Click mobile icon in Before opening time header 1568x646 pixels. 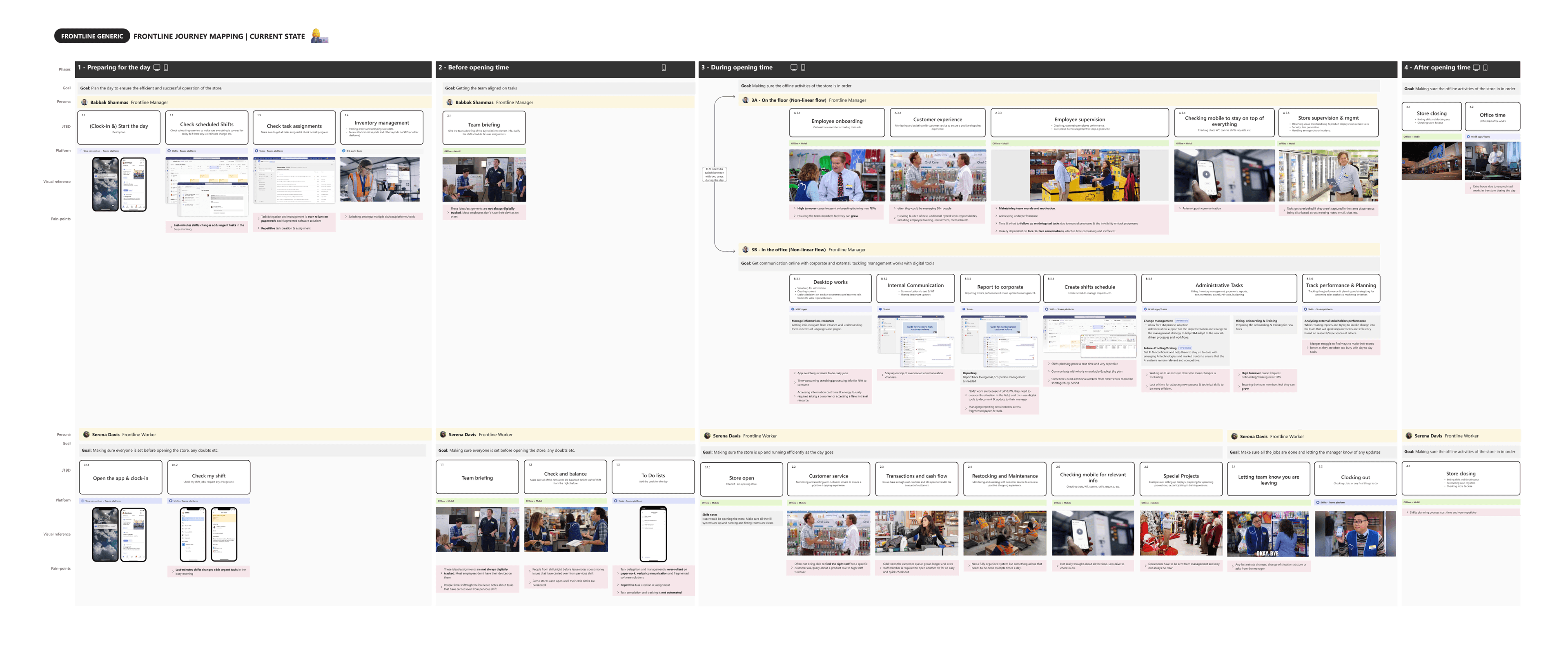[664, 67]
